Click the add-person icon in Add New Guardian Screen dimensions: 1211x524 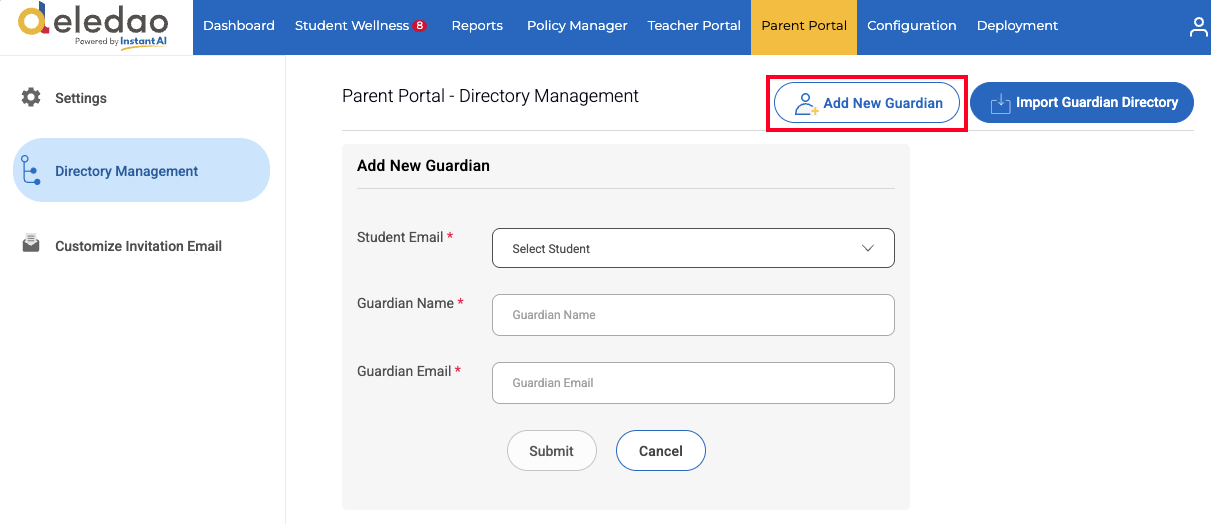[806, 103]
